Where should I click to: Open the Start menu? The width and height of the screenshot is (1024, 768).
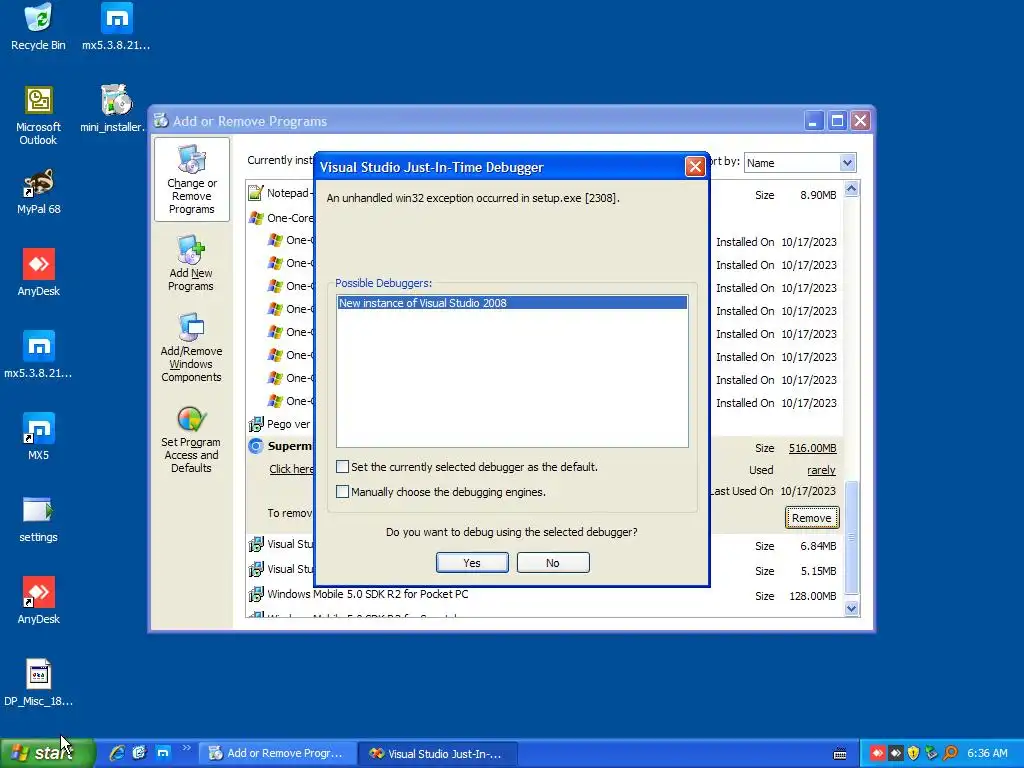(x=48, y=753)
